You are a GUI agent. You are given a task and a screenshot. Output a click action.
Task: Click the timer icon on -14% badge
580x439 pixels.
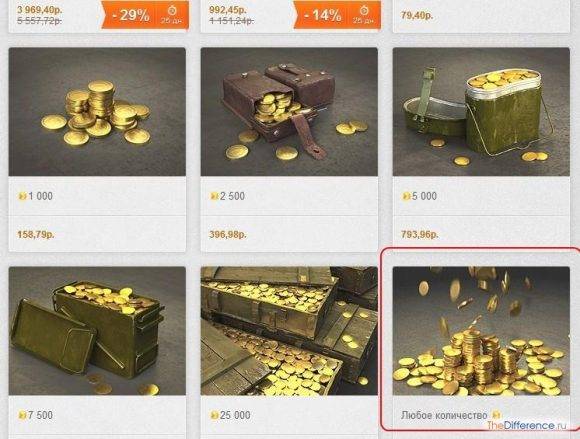click(x=364, y=10)
